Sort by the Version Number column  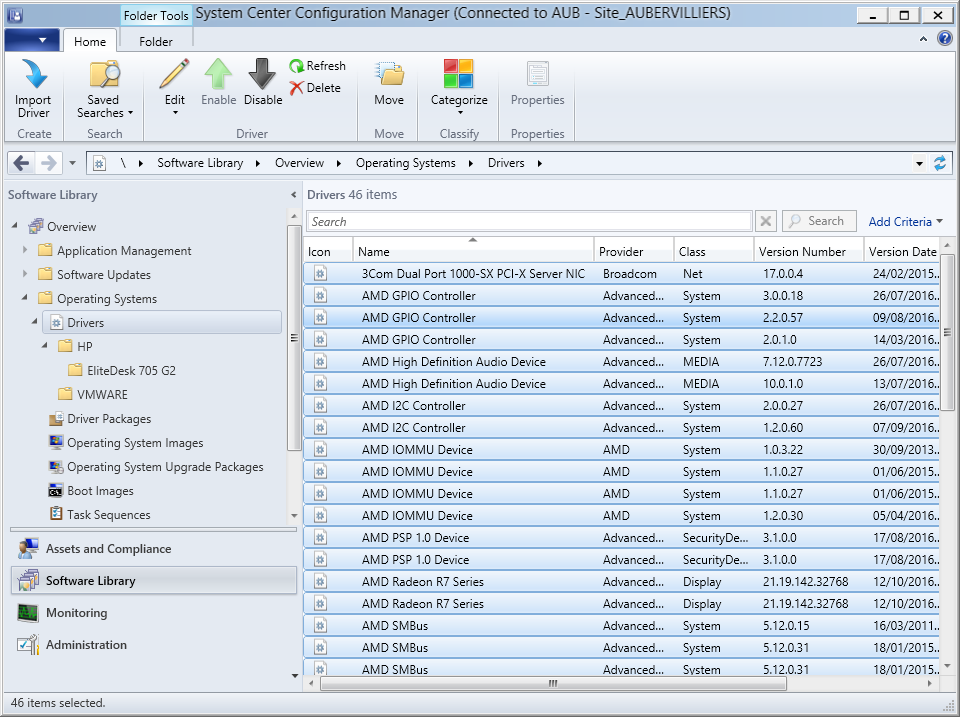coord(809,251)
